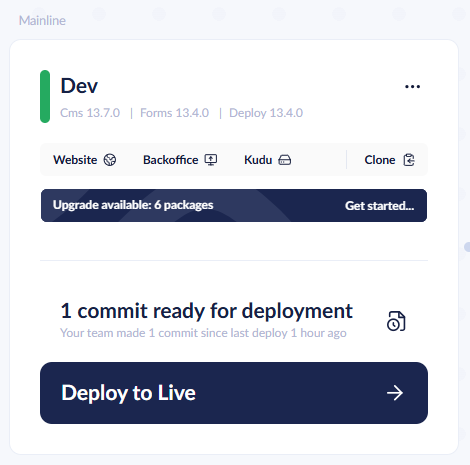Click the Mainline label
470x465 pixels.
[42, 21]
